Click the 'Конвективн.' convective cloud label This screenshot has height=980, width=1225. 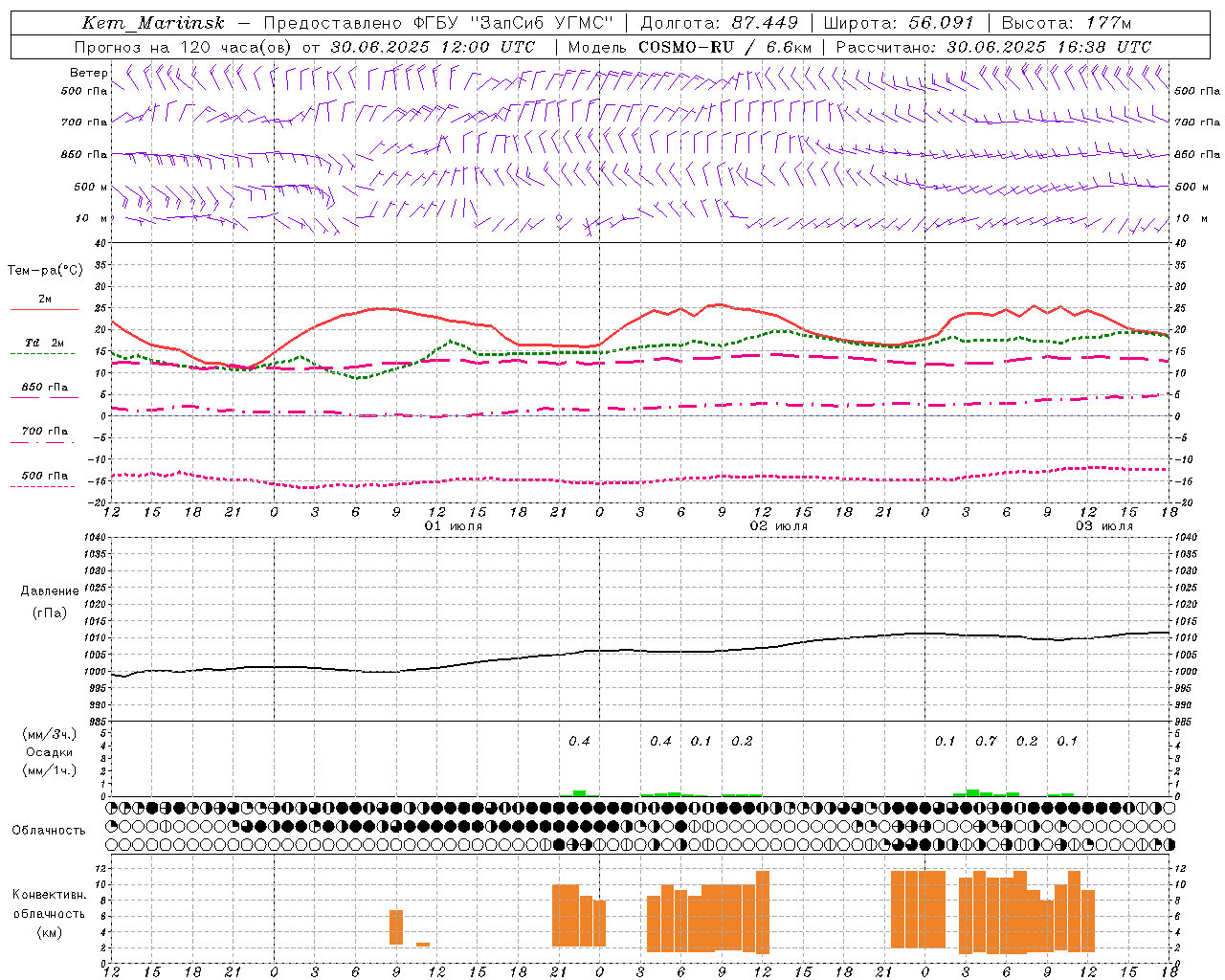(49, 895)
